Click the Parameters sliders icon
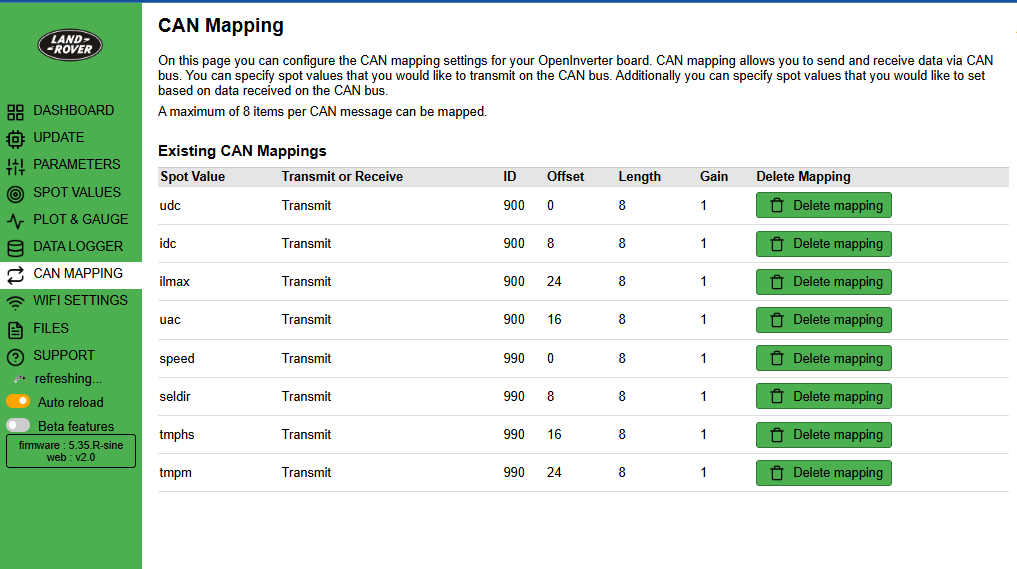 point(15,166)
